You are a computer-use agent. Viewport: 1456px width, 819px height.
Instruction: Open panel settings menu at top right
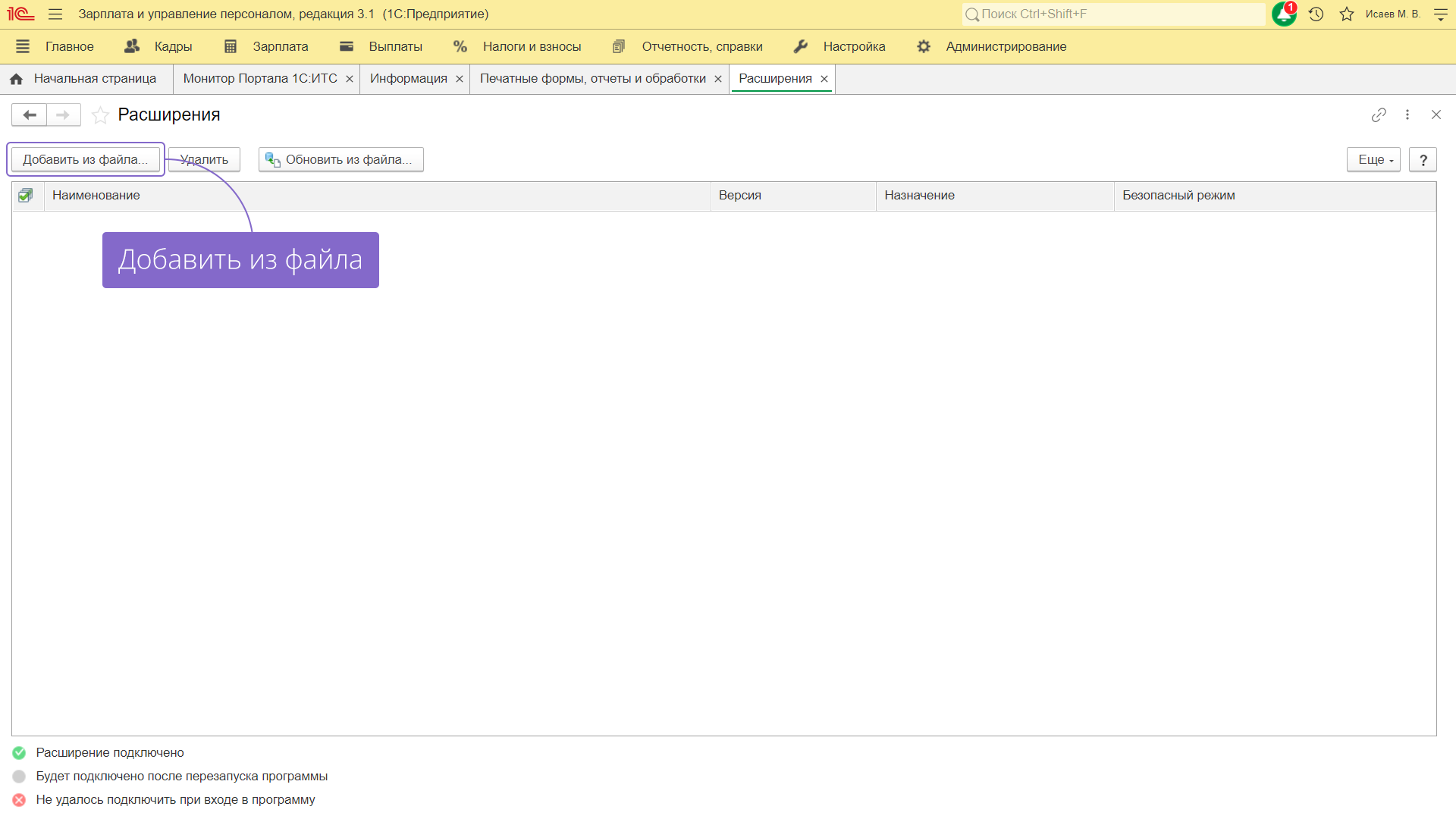tap(1441, 14)
